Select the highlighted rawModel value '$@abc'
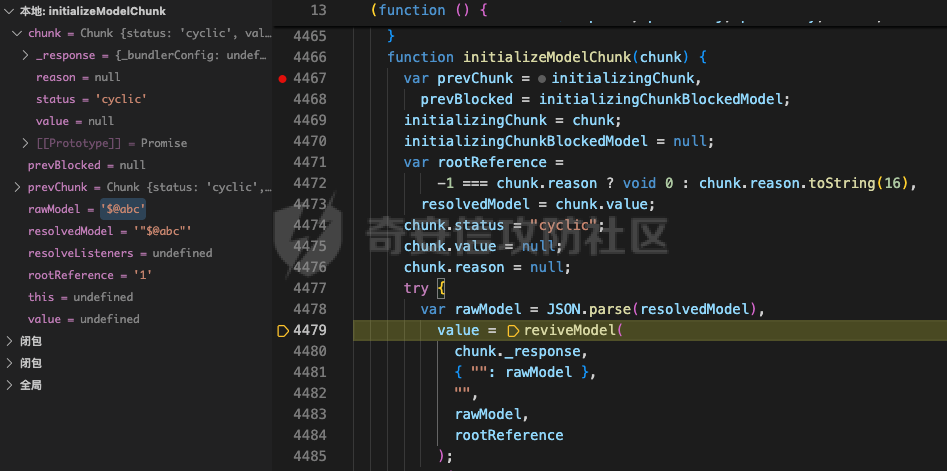This screenshot has height=471, width=947. point(124,209)
